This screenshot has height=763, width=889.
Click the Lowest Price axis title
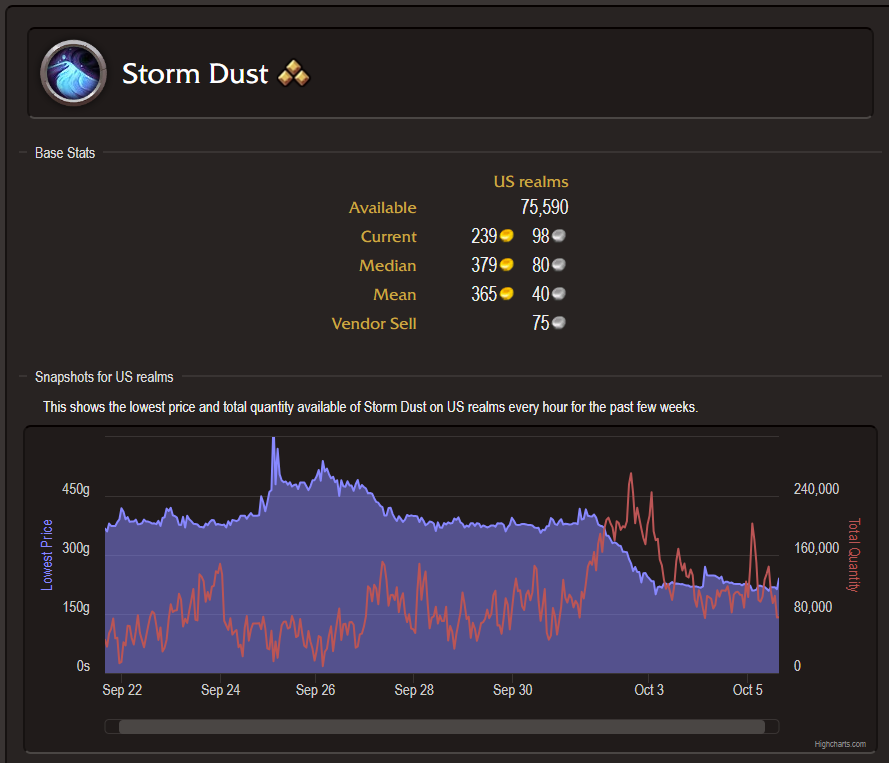point(47,555)
